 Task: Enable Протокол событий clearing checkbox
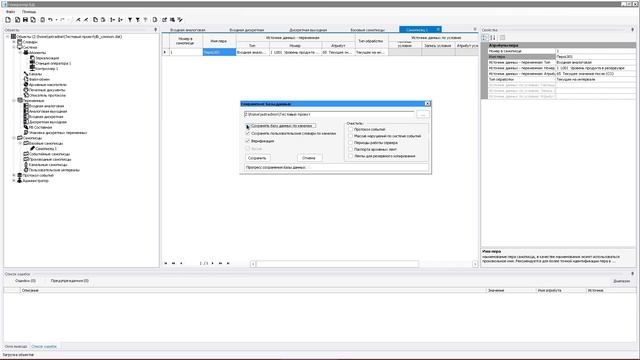click(x=350, y=129)
